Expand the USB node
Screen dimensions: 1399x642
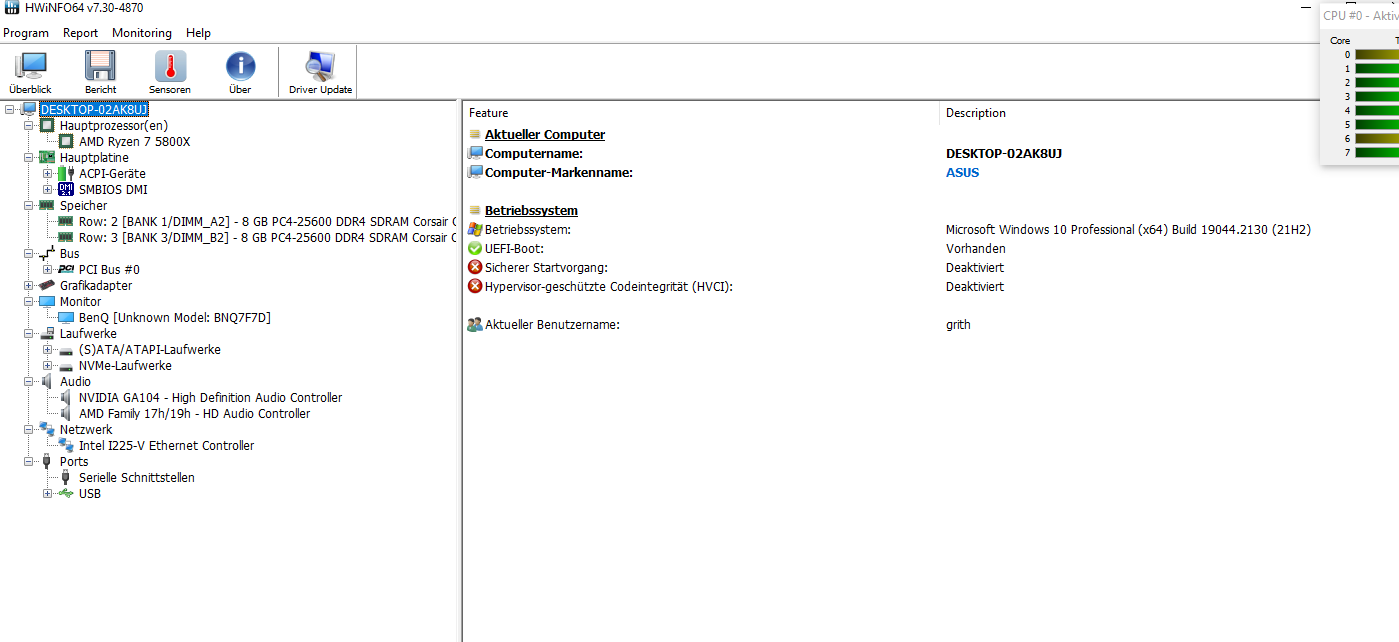click(47, 493)
